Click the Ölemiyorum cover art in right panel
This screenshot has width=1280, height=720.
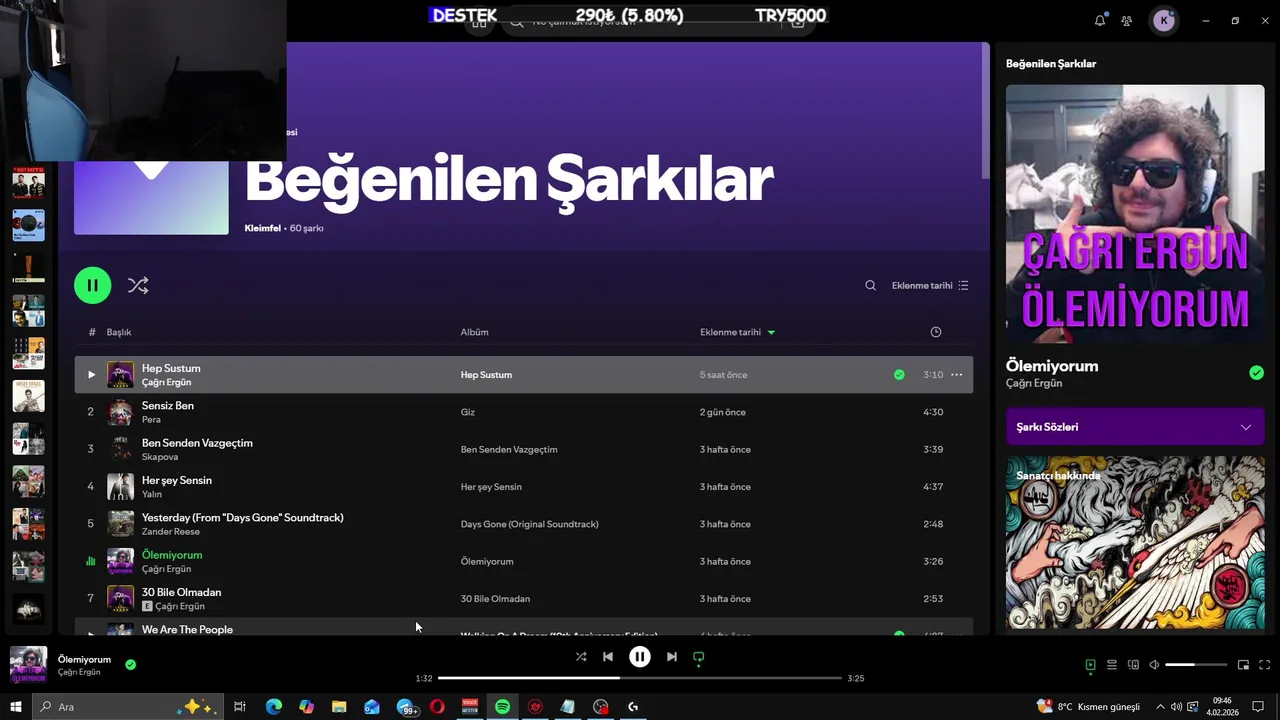click(x=1135, y=214)
